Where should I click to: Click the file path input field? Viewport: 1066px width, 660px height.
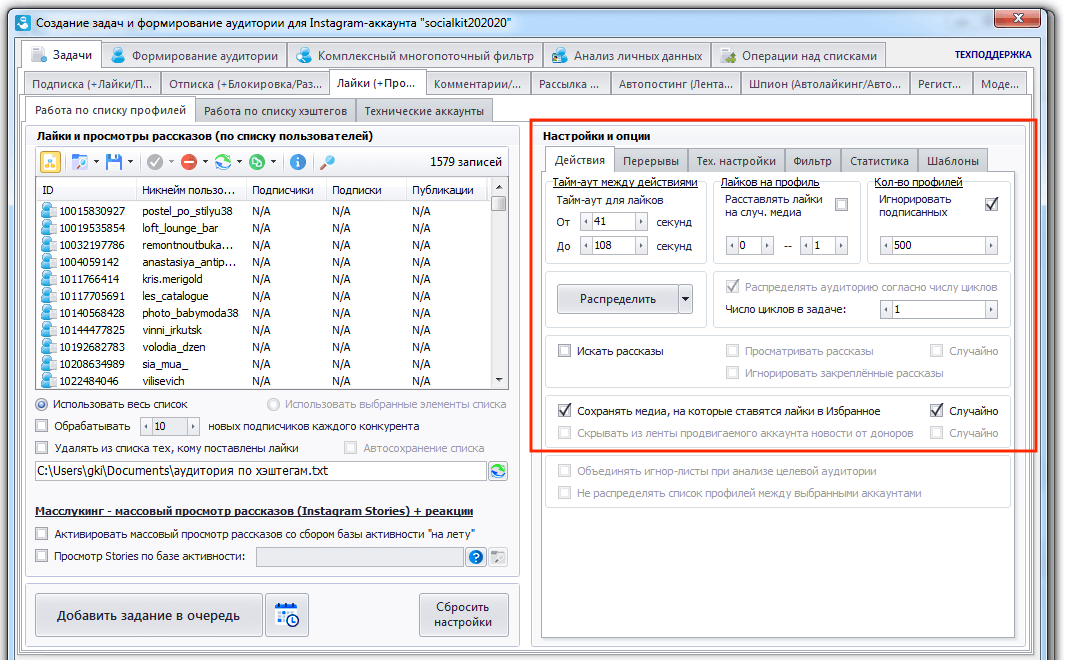pyautogui.click(x=260, y=470)
